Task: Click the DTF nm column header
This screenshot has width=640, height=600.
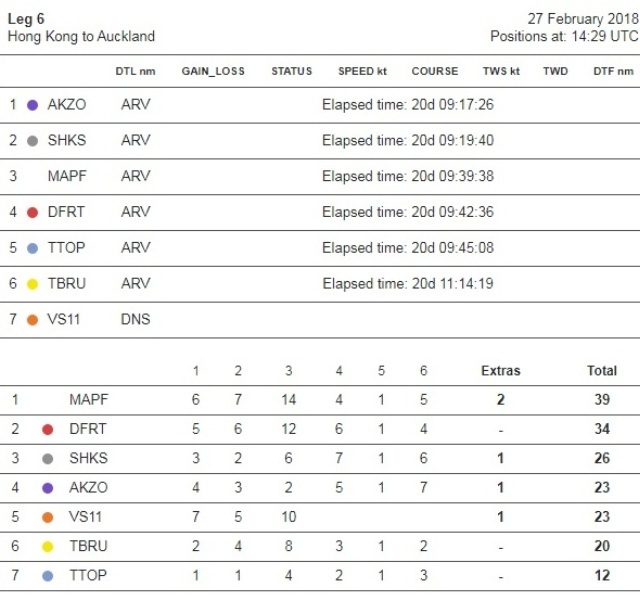Action: point(613,72)
